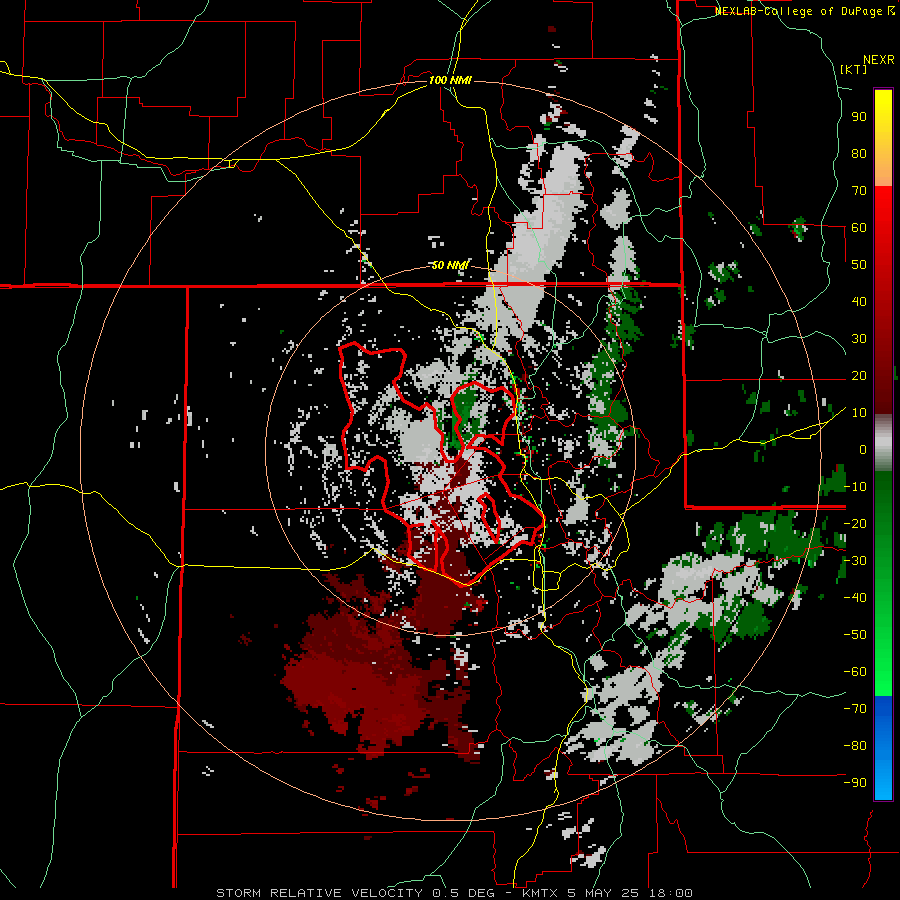900x900 pixels.
Task: Select the positive 90 scale value
Action: 859,117
